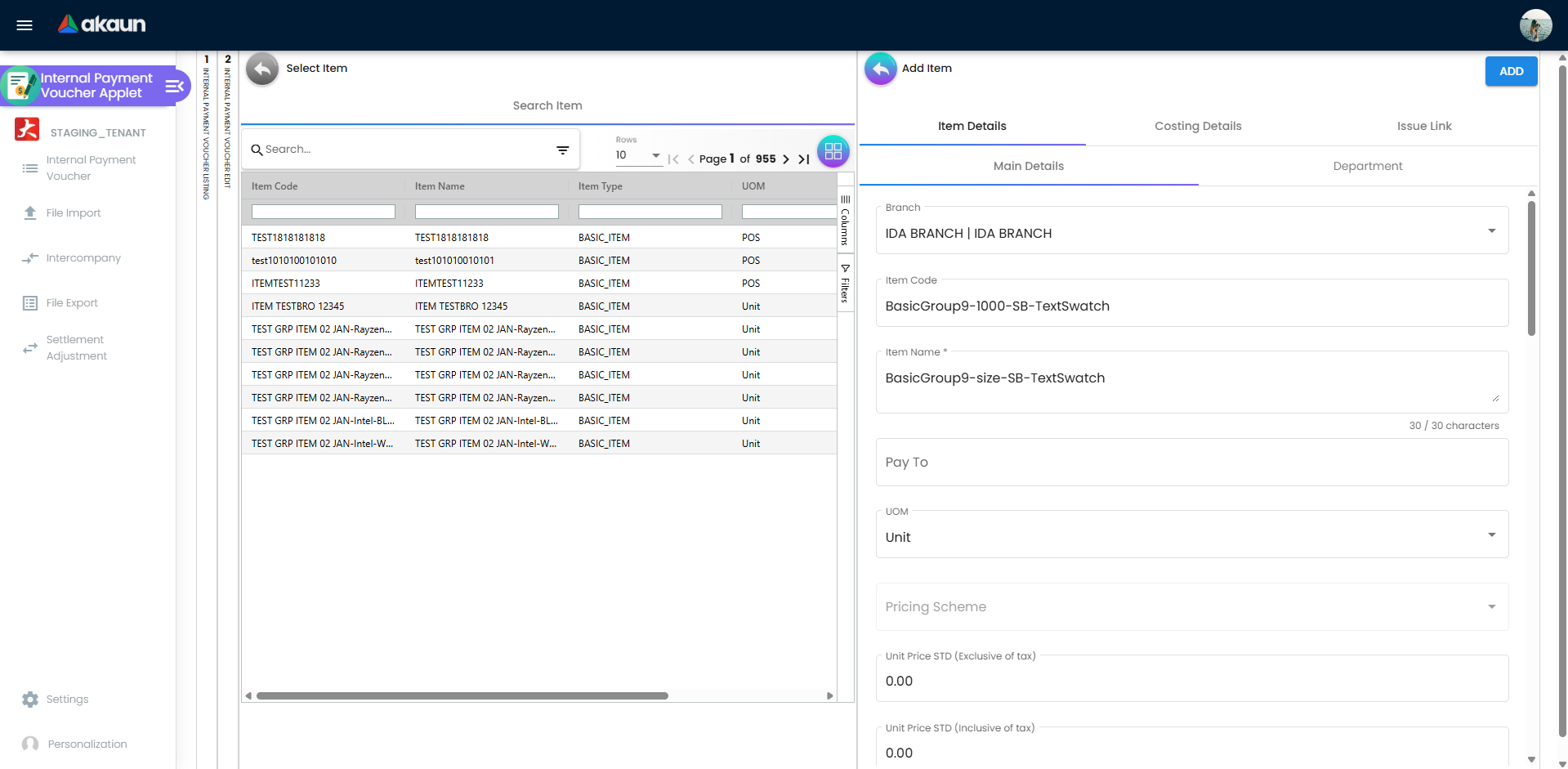Image resolution: width=1568 pixels, height=769 pixels.
Task: Click the table horizontal scrollbar
Action: [x=462, y=696]
